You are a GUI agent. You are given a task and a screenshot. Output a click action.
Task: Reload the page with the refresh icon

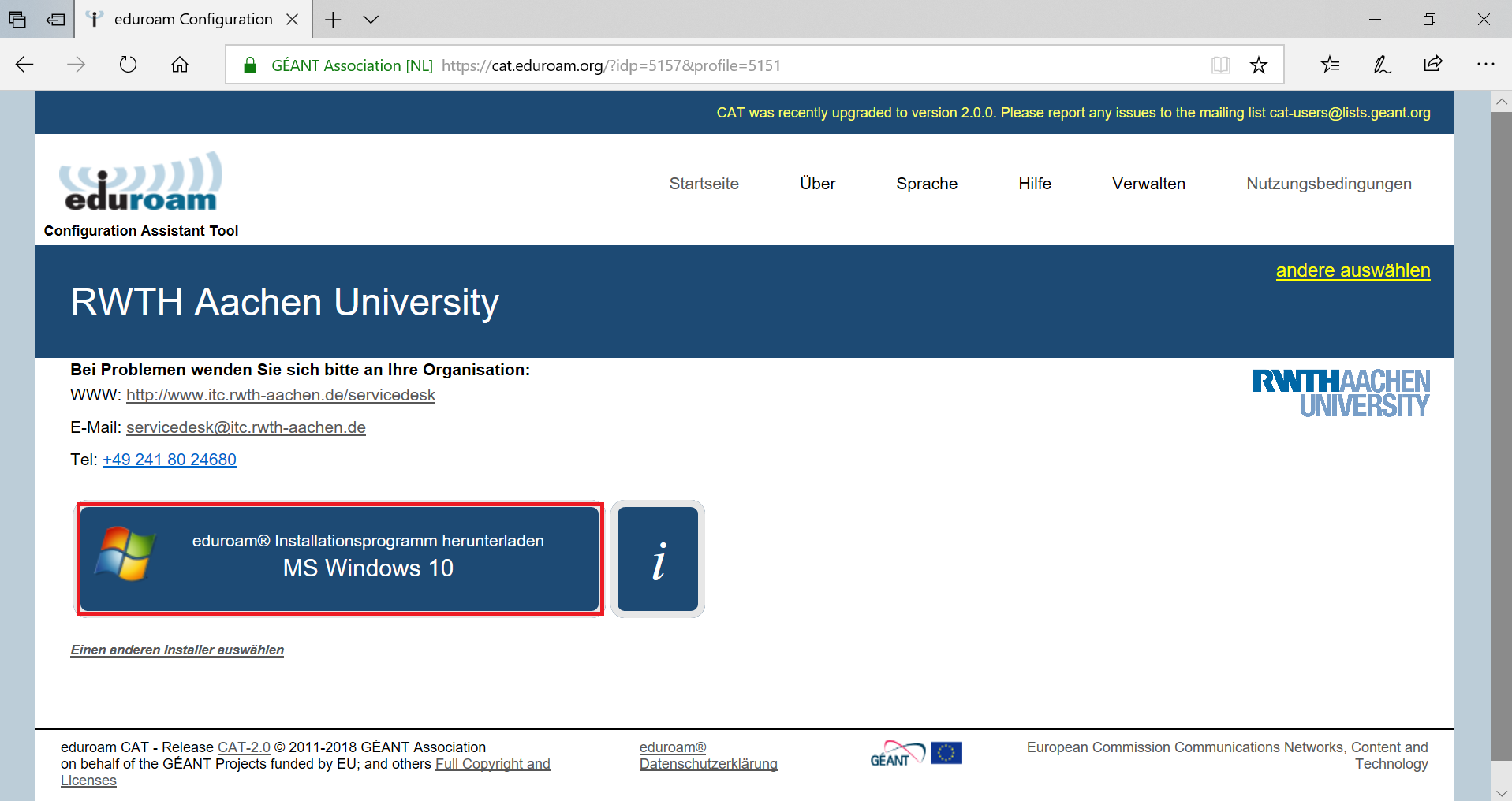128,65
